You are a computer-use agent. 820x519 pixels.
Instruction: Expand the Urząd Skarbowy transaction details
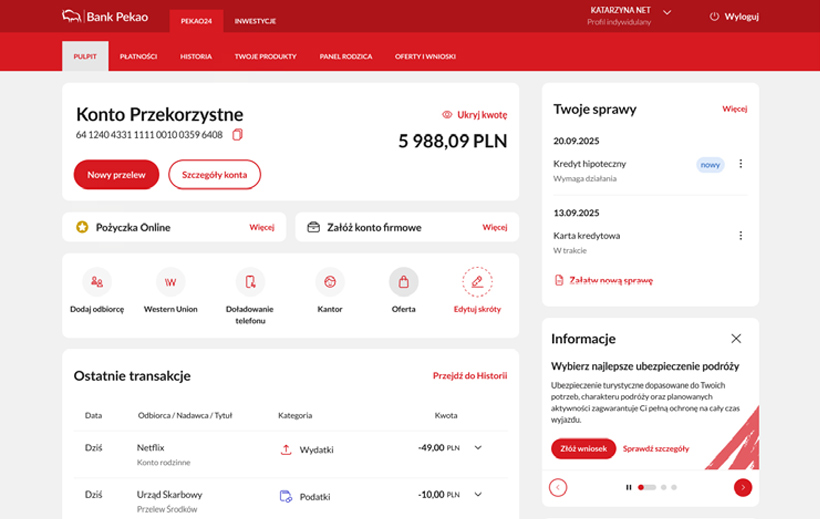pos(478,494)
